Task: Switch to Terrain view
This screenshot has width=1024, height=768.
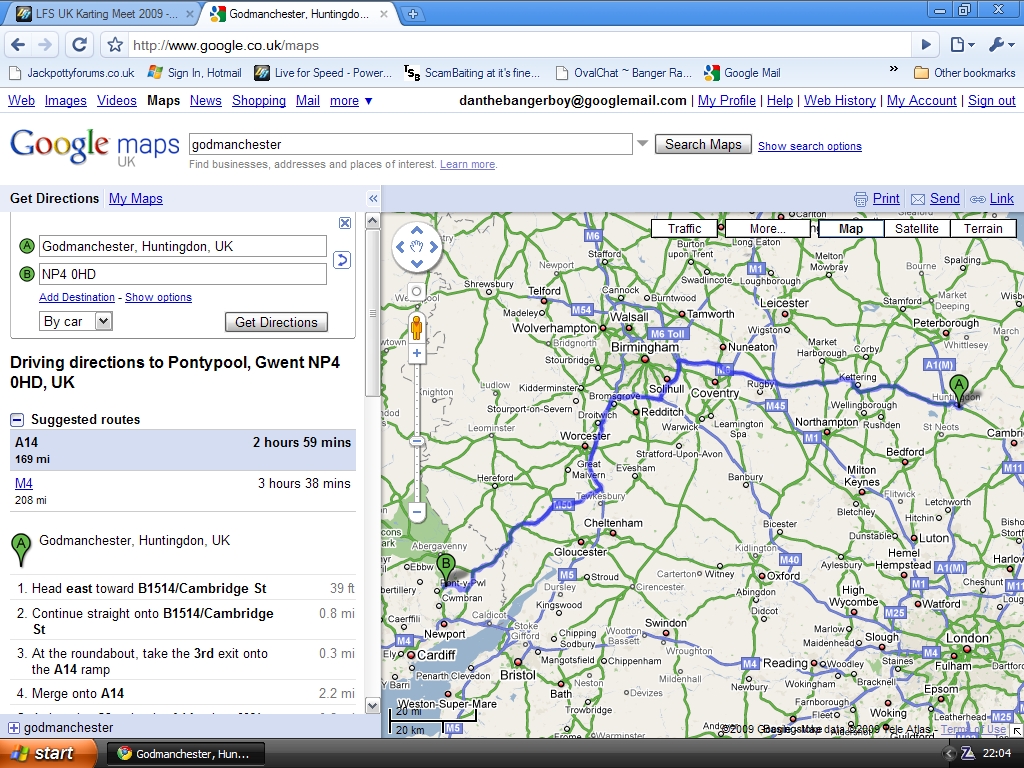Action: (983, 229)
